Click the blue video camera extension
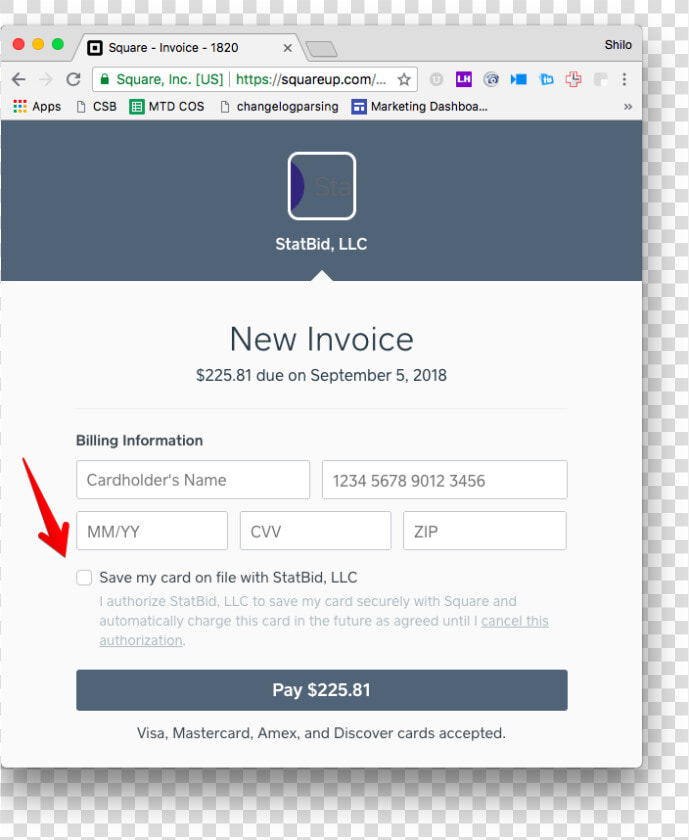The image size is (689, 840). [519, 80]
